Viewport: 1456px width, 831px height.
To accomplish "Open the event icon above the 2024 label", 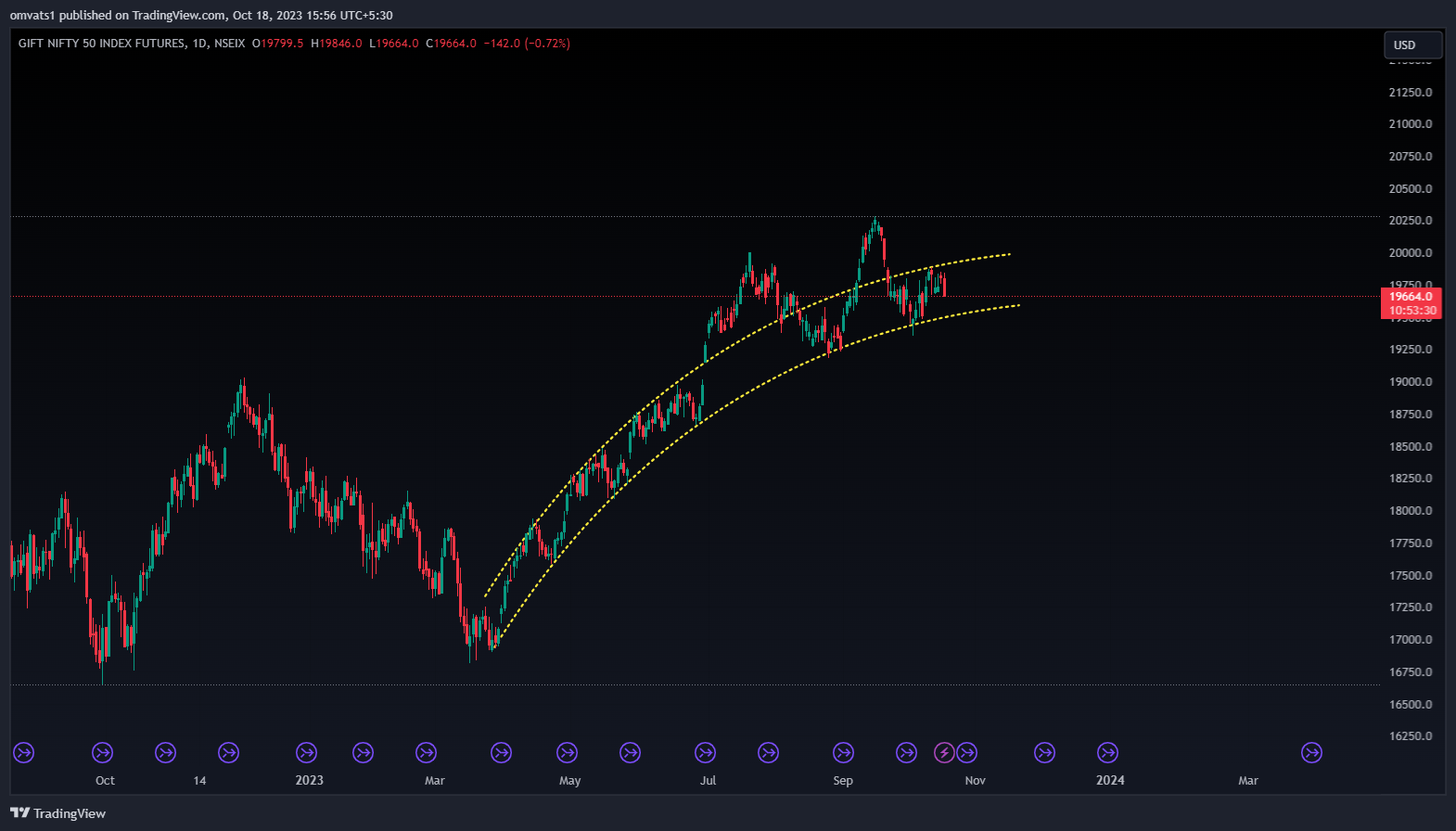I will pyautogui.click(x=1107, y=752).
